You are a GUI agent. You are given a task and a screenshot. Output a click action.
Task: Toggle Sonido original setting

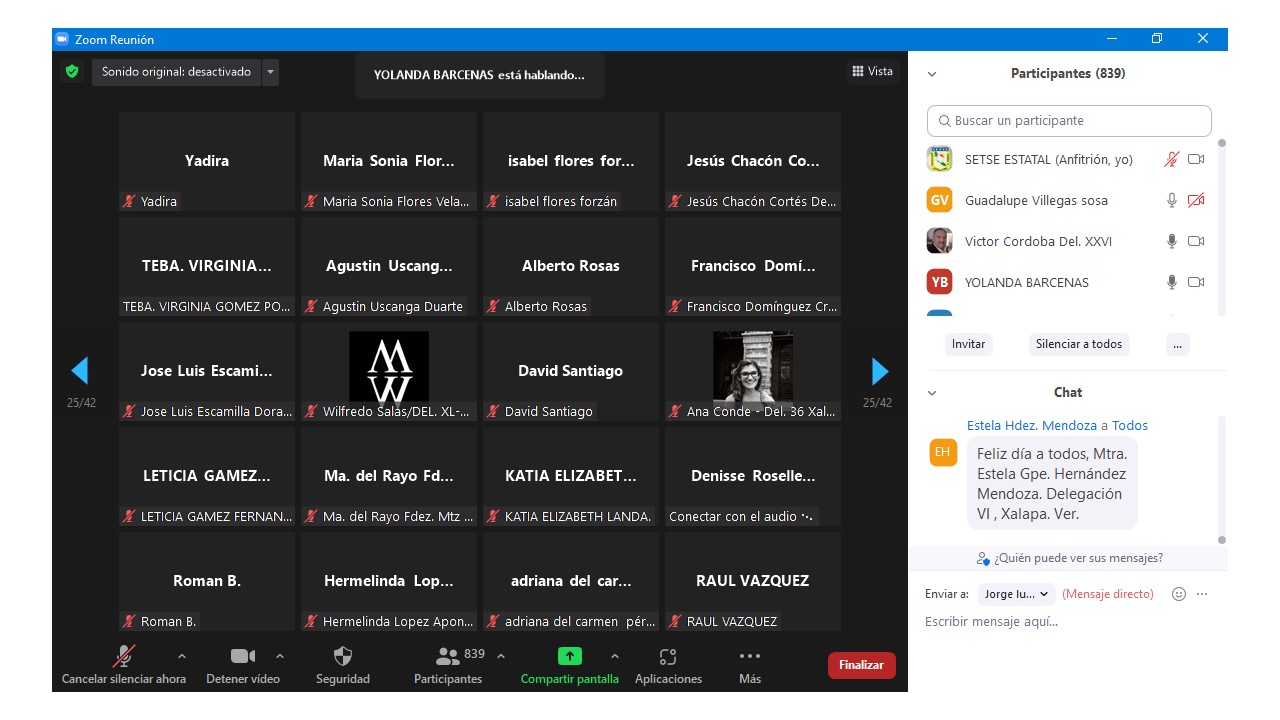tap(176, 72)
